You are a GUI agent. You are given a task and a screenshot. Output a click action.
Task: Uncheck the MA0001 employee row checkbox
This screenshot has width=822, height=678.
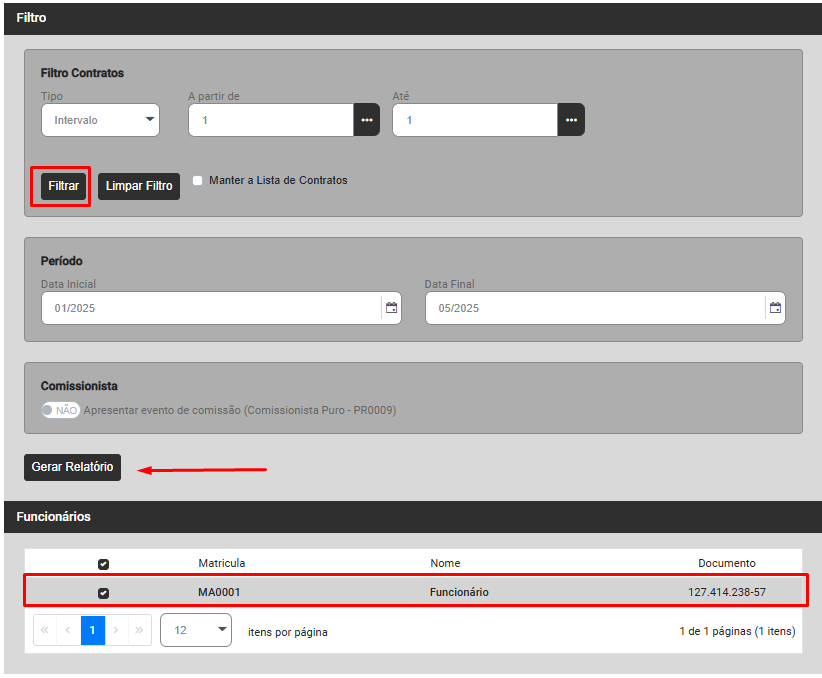[103, 593]
